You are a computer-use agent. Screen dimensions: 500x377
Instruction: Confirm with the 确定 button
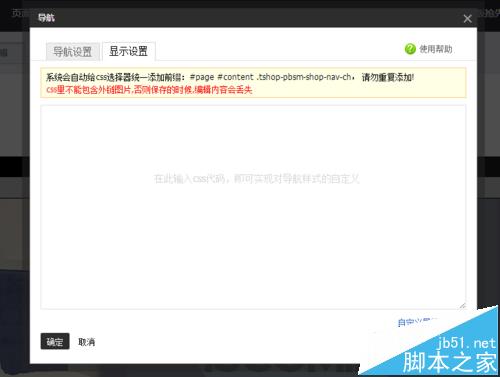pos(55,341)
